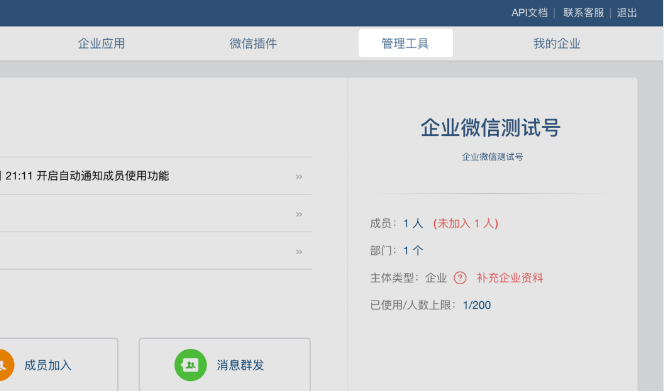Click the 补充企业资料 link
664x391 pixels.
tap(510, 278)
